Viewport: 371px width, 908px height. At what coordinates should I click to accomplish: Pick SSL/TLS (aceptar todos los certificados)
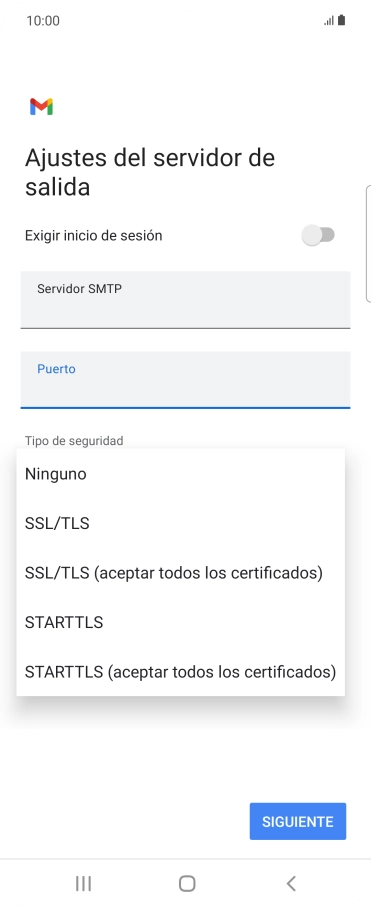point(181,573)
